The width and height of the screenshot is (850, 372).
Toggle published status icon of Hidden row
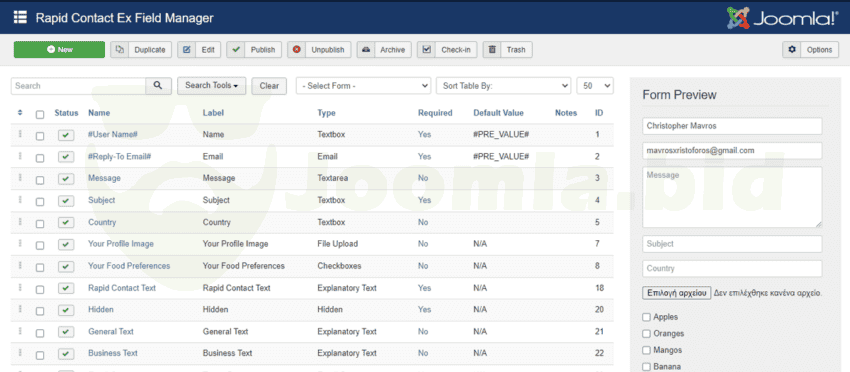pyautogui.click(x=66, y=310)
